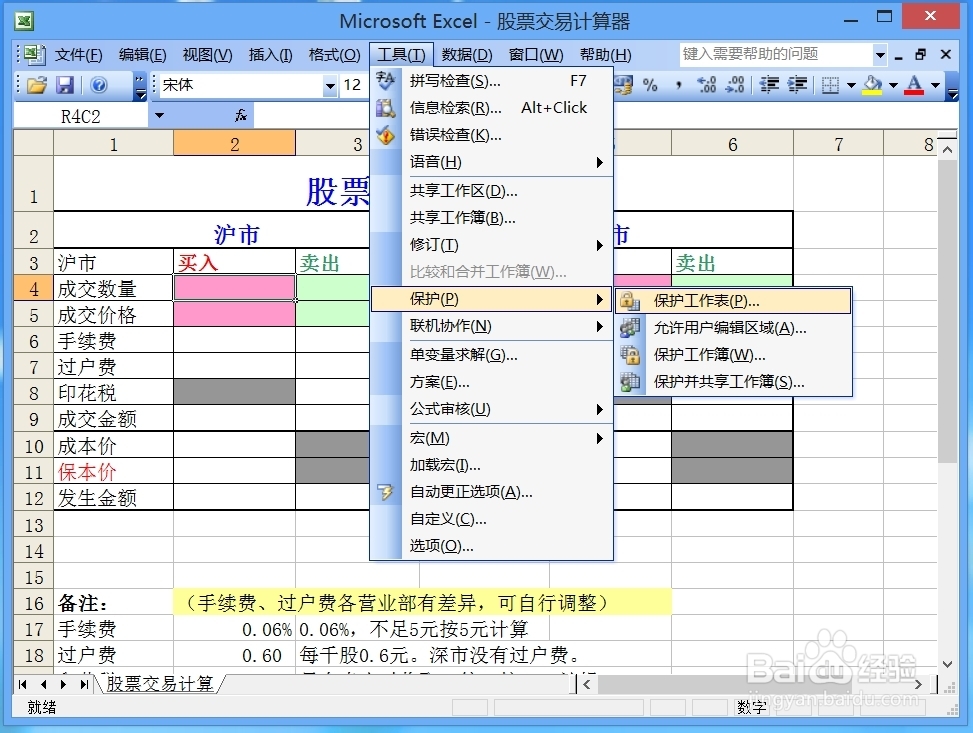
Task: Click the vertical scrollbar down arrow
Action: click(947, 664)
